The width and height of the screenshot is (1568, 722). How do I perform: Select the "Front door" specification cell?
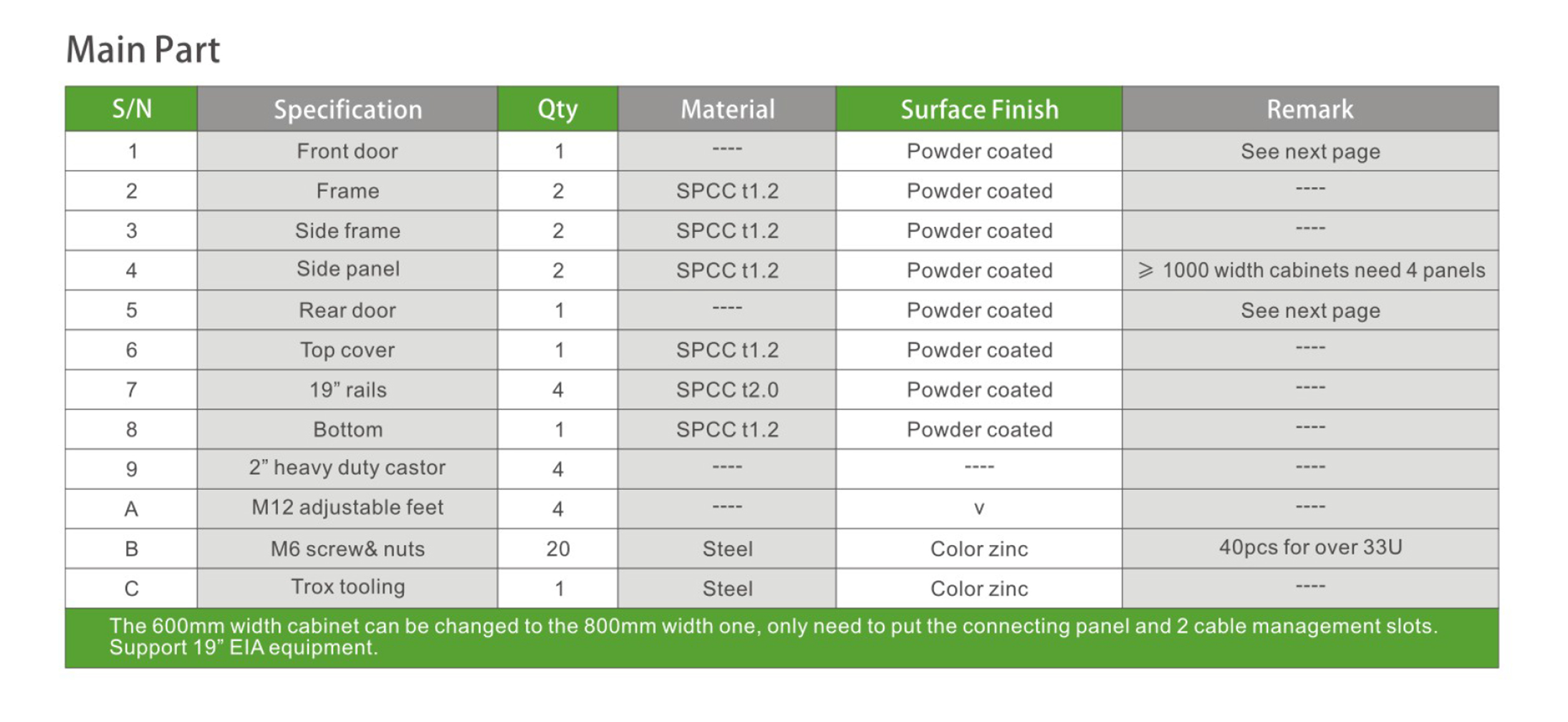coord(347,152)
